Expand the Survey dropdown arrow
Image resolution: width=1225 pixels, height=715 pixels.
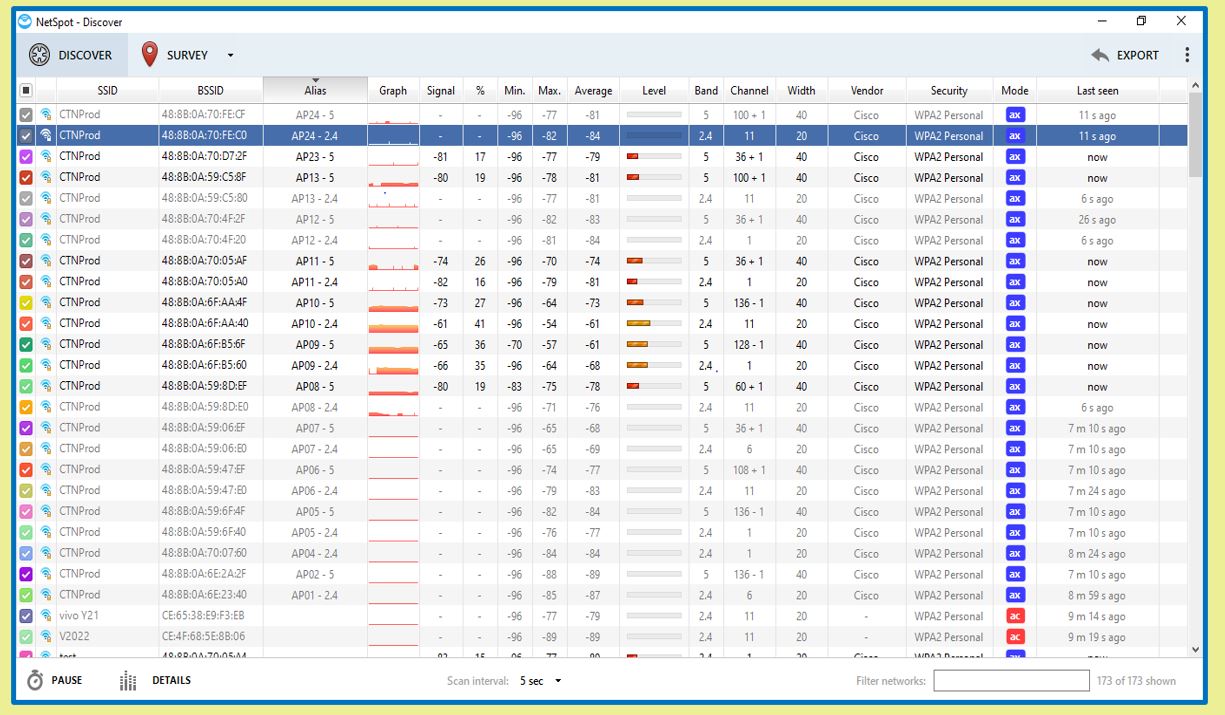click(230, 56)
